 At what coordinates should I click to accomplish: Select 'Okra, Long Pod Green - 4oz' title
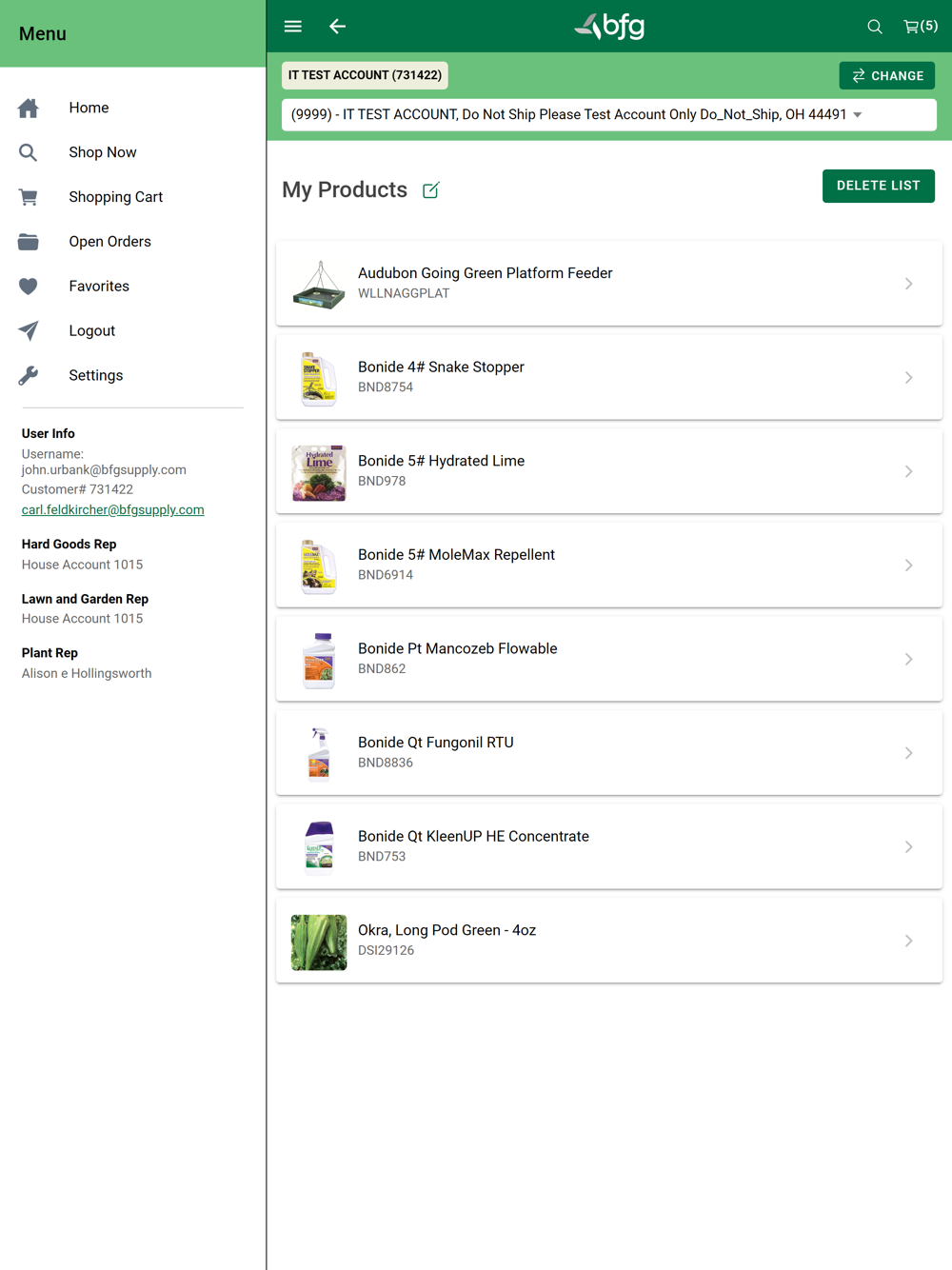click(446, 930)
